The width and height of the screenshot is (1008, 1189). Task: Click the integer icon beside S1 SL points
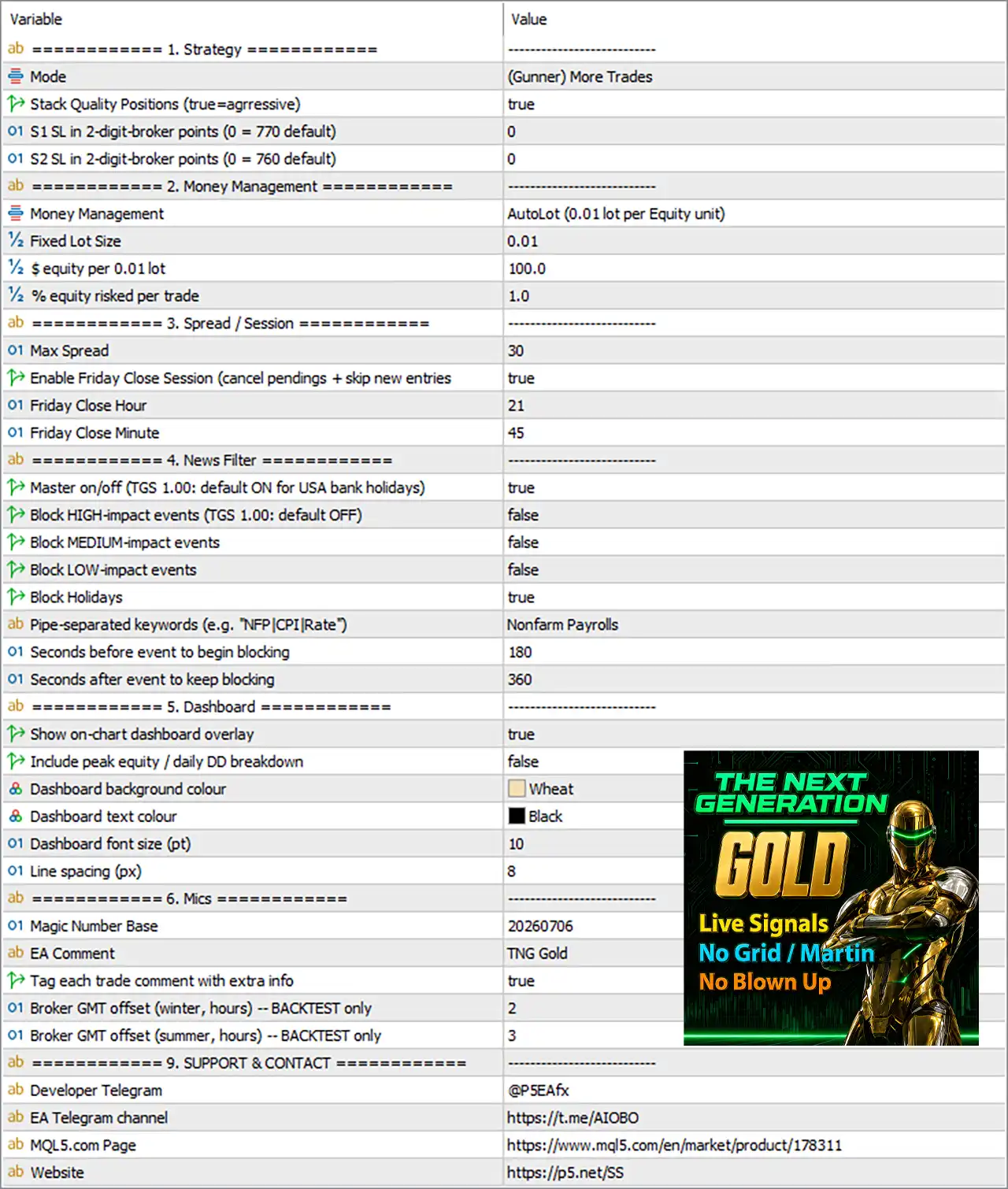16,131
